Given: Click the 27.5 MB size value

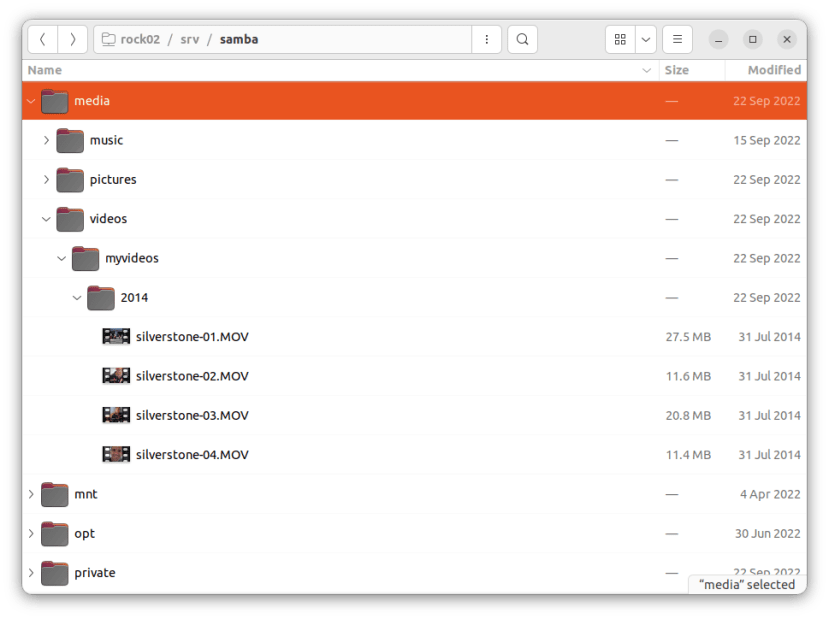Looking at the screenshot, I should pyautogui.click(x=688, y=337).
